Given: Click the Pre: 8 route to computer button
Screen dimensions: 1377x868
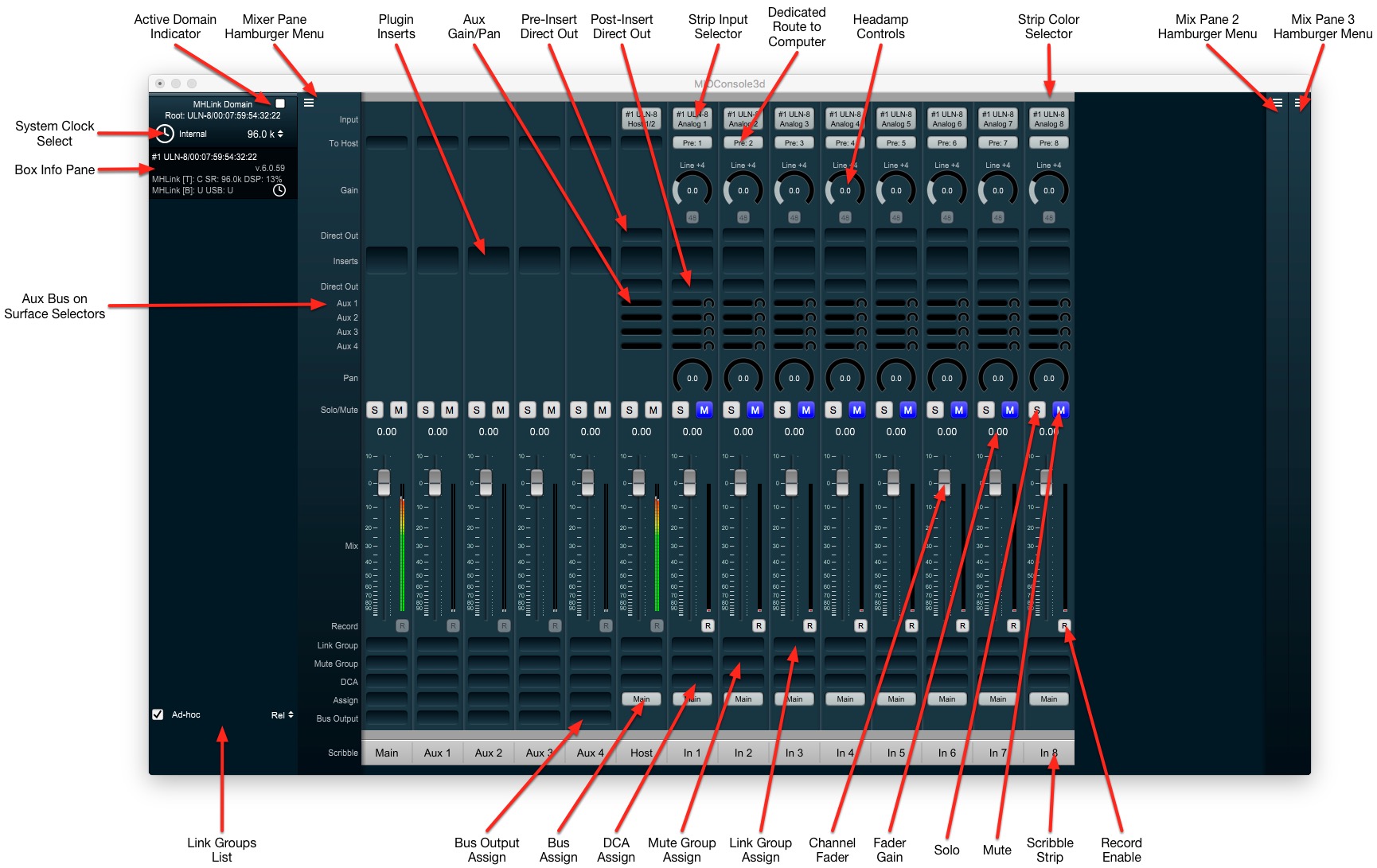Looking at the screenshot, I should tap(1049, 143).
